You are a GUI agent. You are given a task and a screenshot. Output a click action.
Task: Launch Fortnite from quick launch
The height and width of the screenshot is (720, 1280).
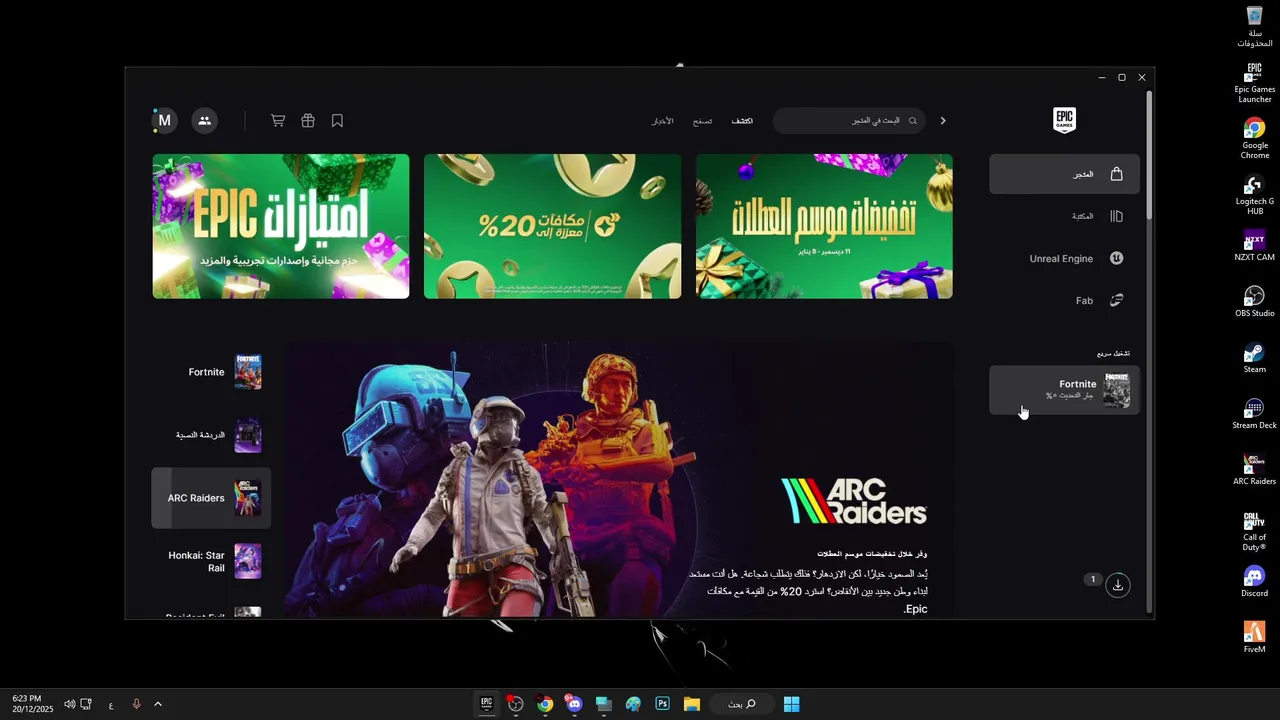1064,389
